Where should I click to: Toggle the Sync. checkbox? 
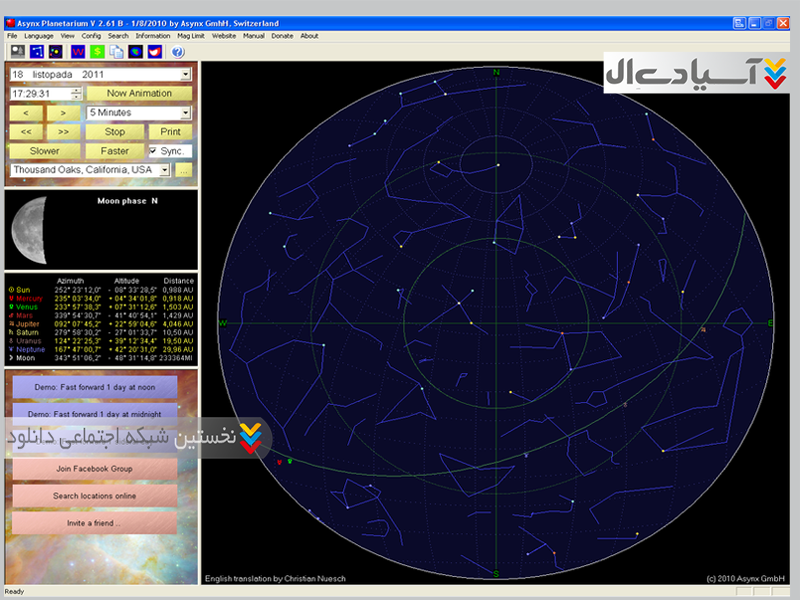154,151
